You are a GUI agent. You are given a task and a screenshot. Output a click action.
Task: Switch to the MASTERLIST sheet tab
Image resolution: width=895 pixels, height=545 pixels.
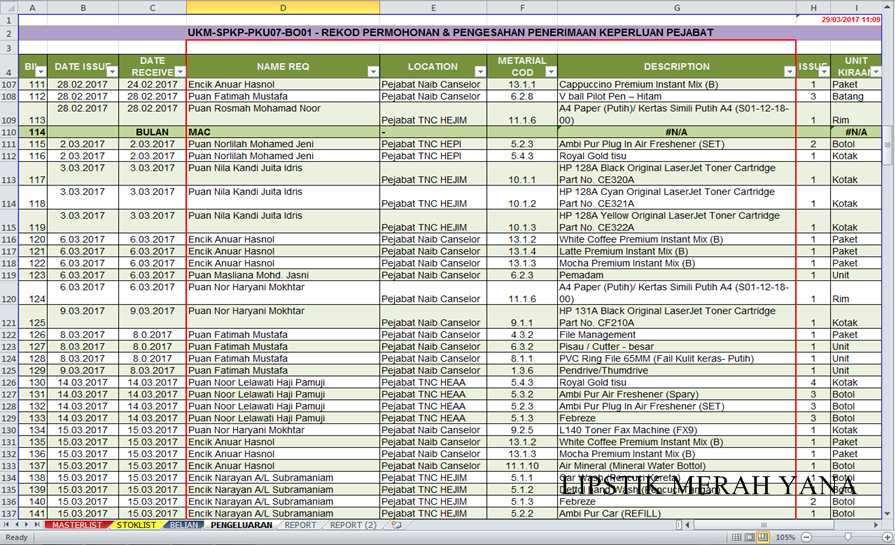76,525
